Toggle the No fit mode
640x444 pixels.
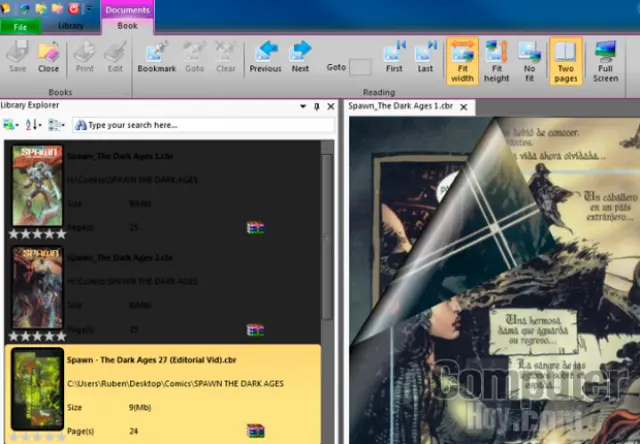click(530, 60)
